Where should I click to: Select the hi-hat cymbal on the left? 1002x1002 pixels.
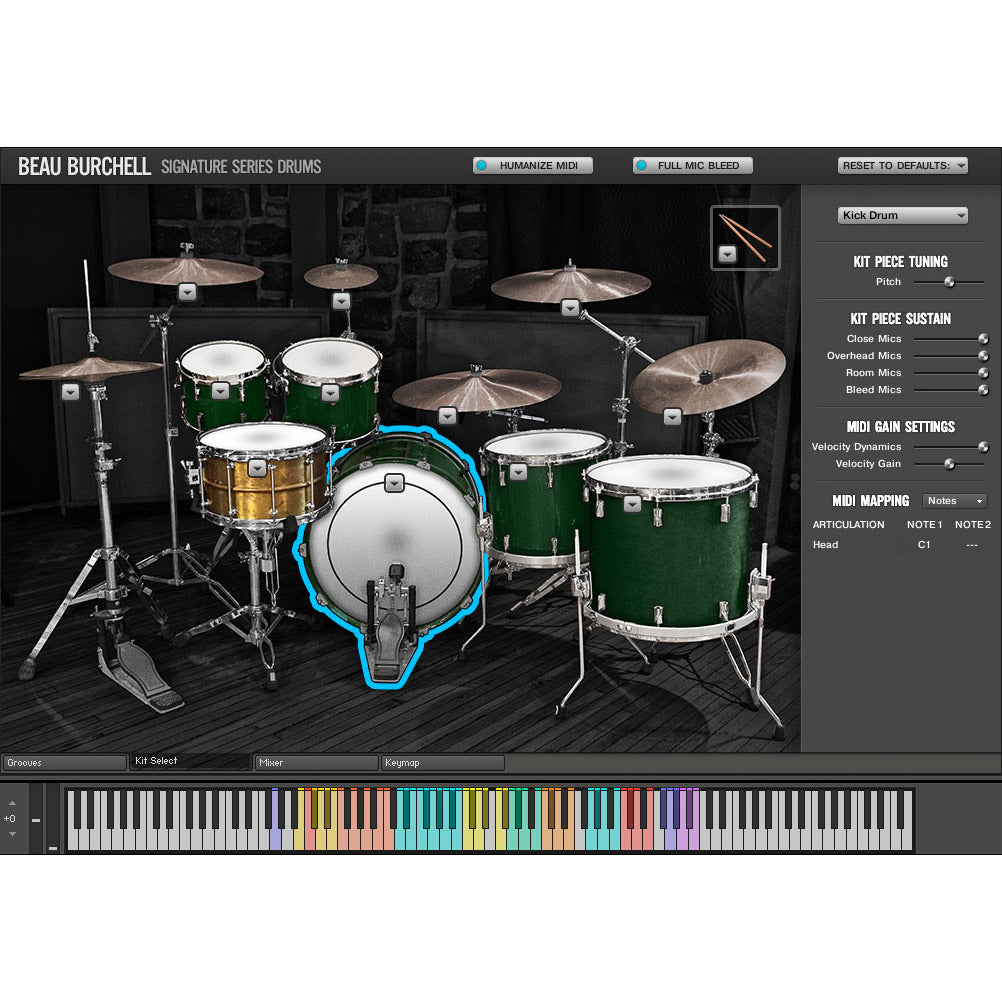pos(70,393)
